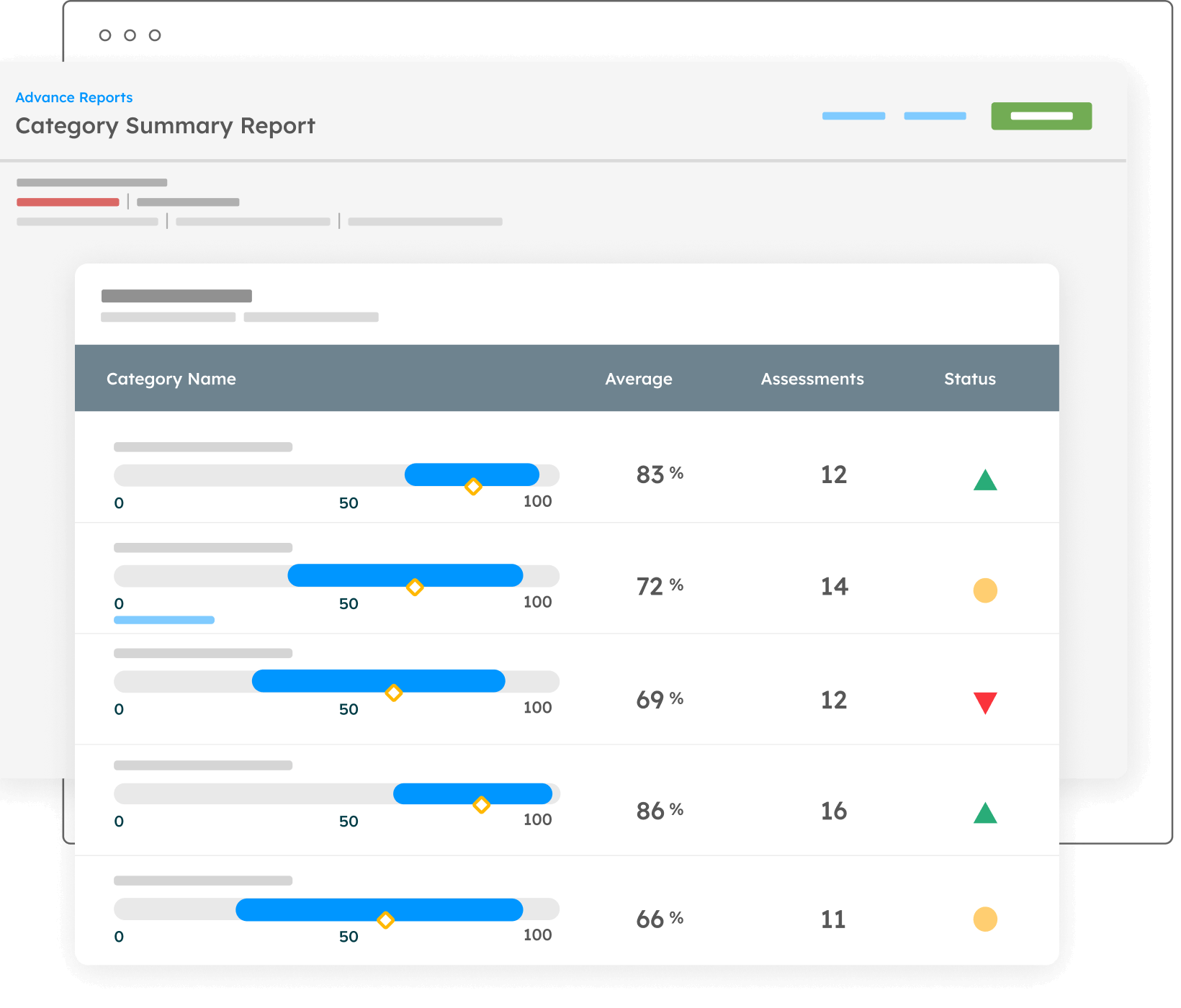Screen dimensions: 1181x1008
Task: Click the diamond marker on the 66% bar
Action: click(385, 920)
